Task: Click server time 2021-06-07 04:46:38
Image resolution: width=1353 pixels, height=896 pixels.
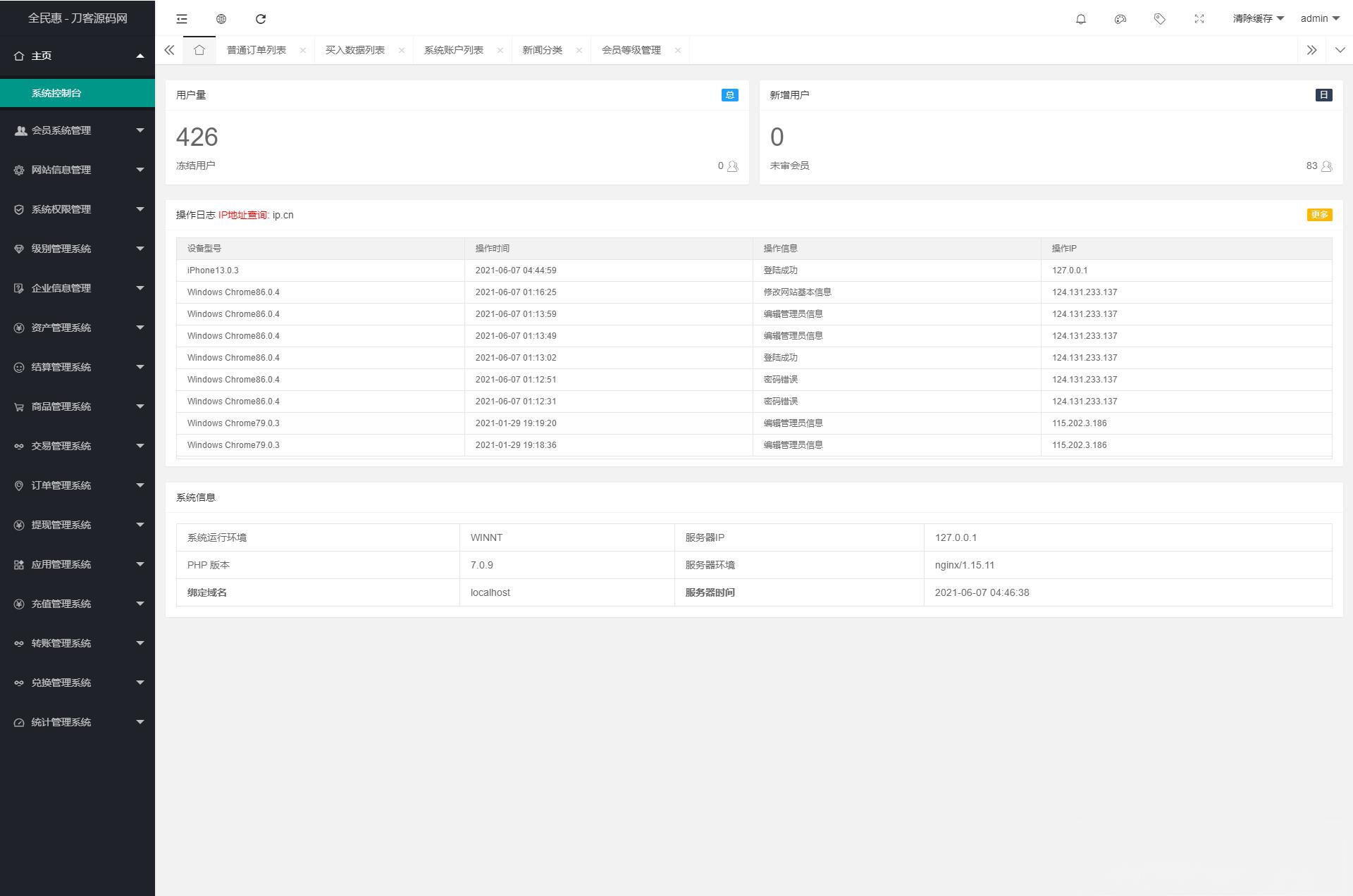Action: (982, 592)
